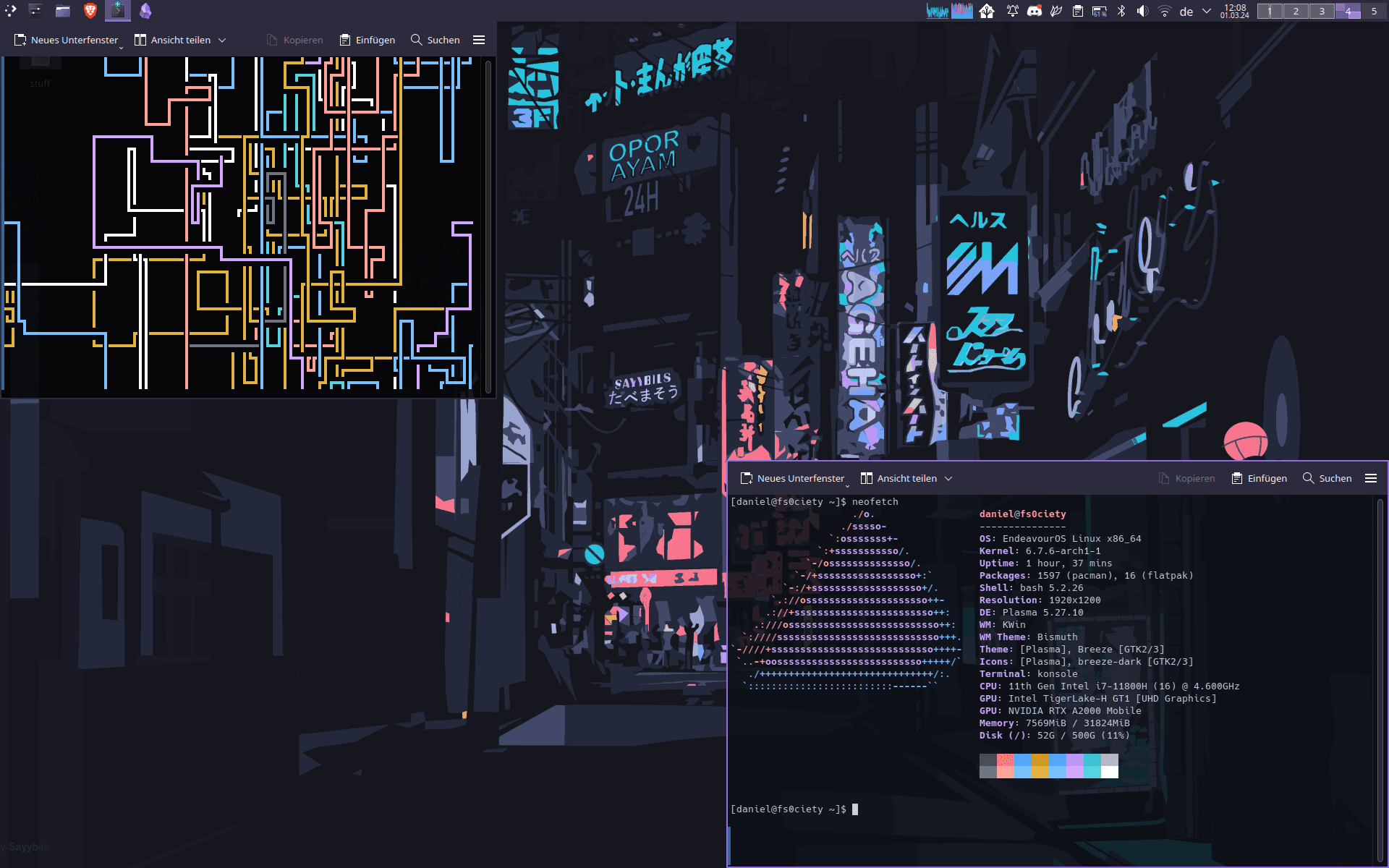Image resolution: width=1389 pixels, height=868 pixels.
Task: Select virtual desktop 4 in pager
Action: [1348, 11]
